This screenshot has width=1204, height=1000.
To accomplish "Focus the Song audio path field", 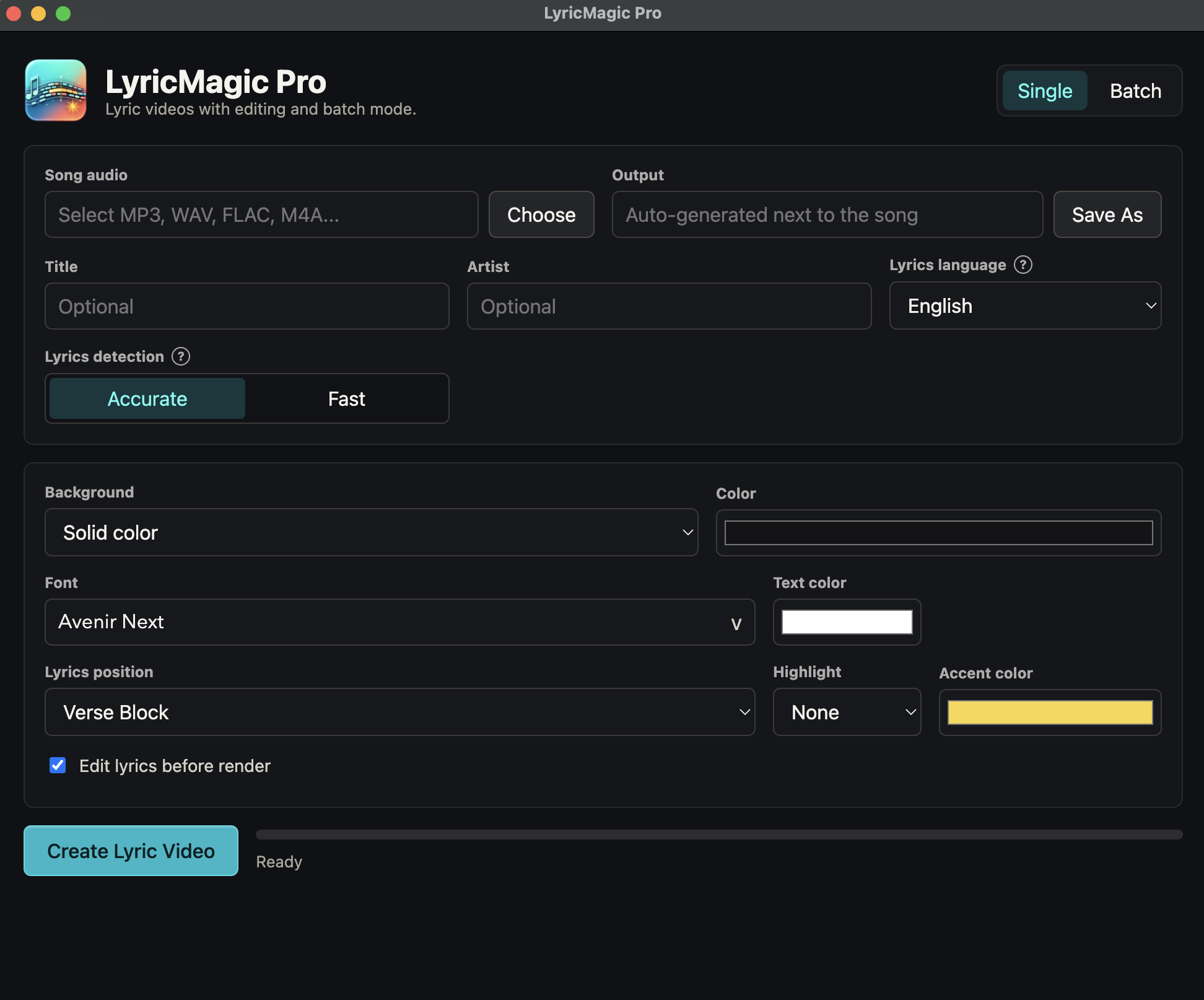I will (x=261, y=214).
